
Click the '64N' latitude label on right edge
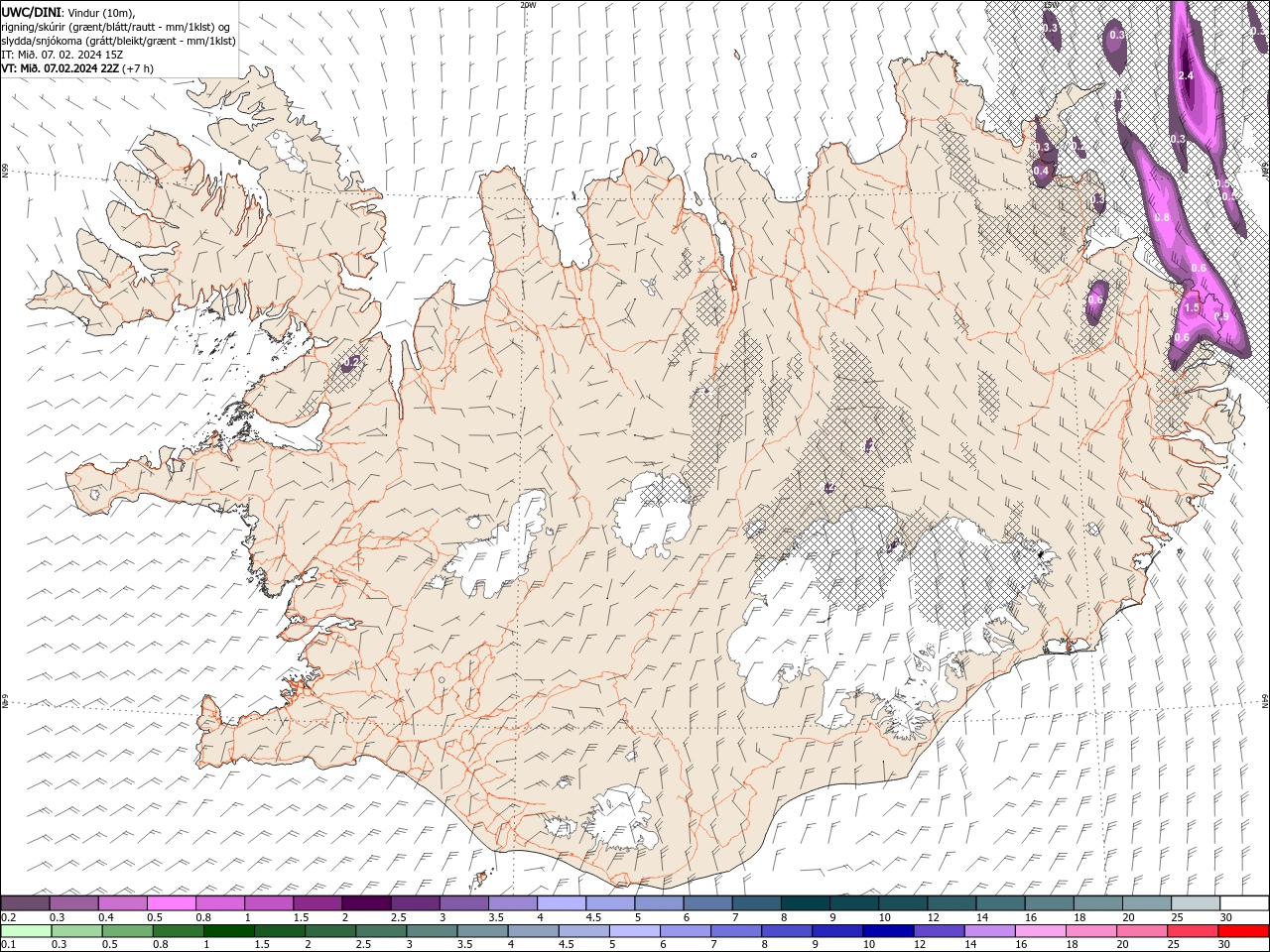pyautogui.click(x=1265, y=700)
